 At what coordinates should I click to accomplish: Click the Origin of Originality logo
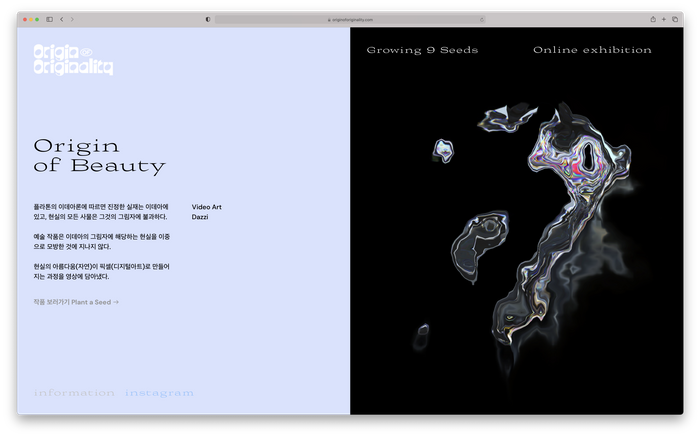pos(73,60)
